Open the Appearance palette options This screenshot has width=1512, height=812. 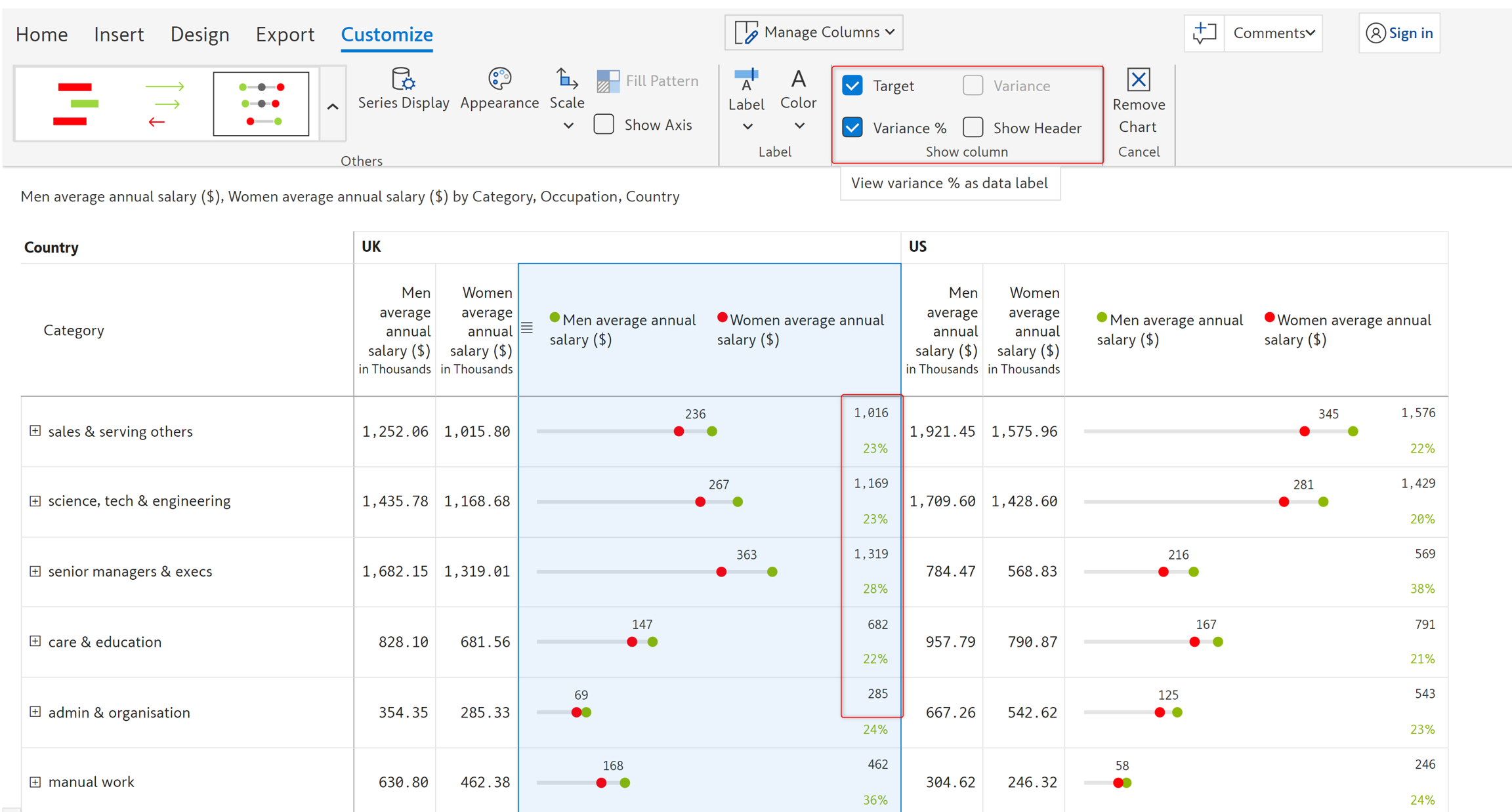[x=499, y=89]
